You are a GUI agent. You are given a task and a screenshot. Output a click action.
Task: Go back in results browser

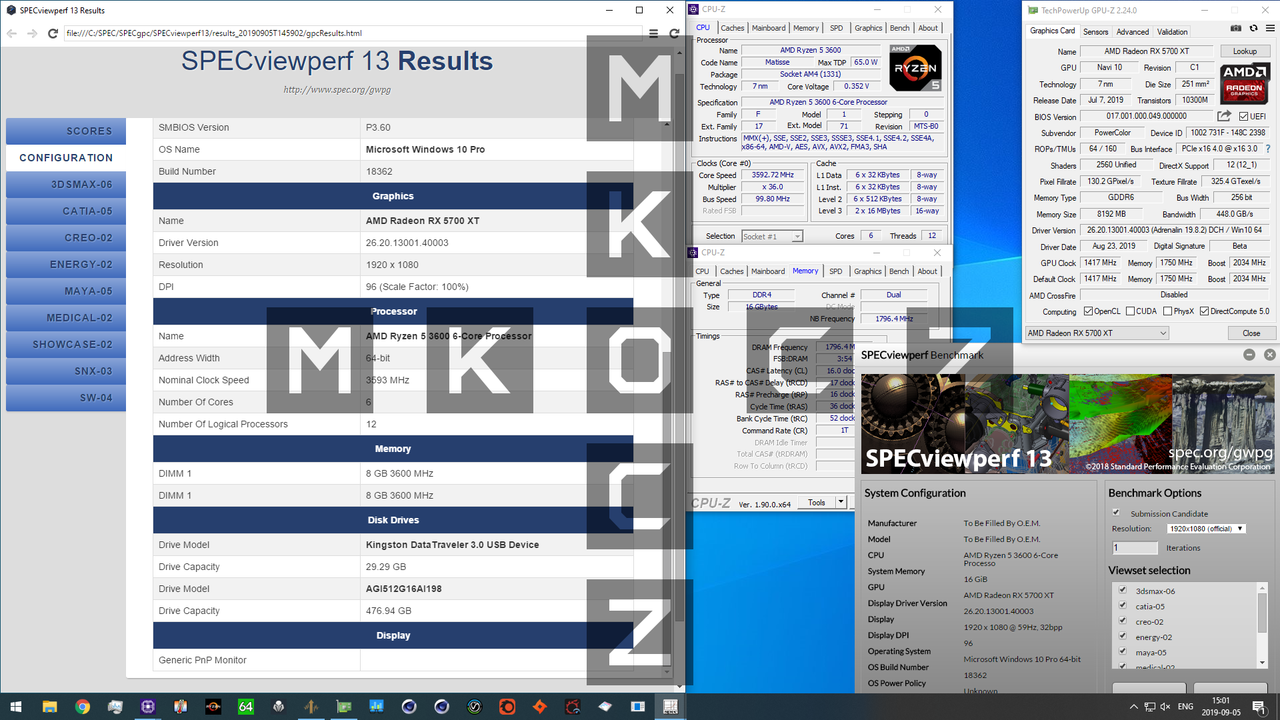tap(12, 33)
